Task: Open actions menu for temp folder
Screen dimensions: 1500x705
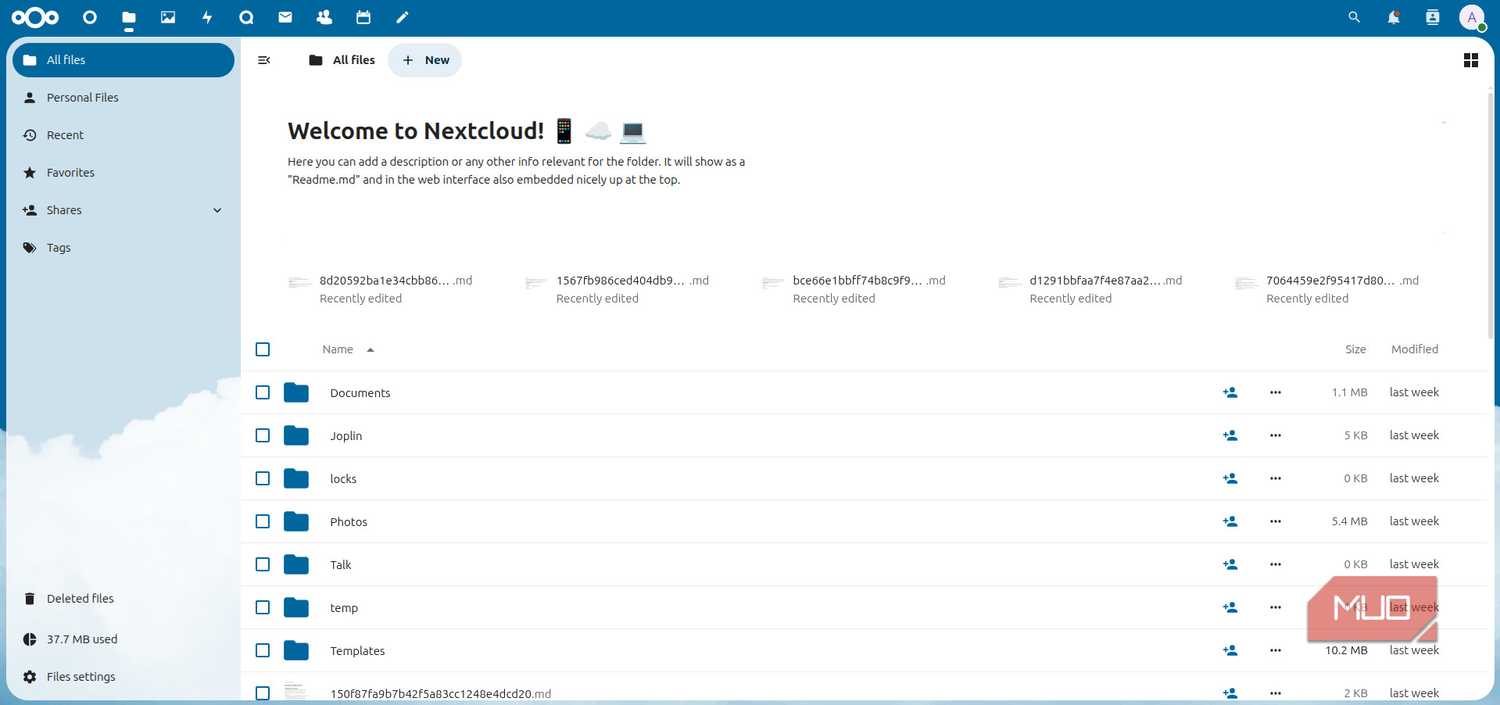Action: pos(1275,608)
